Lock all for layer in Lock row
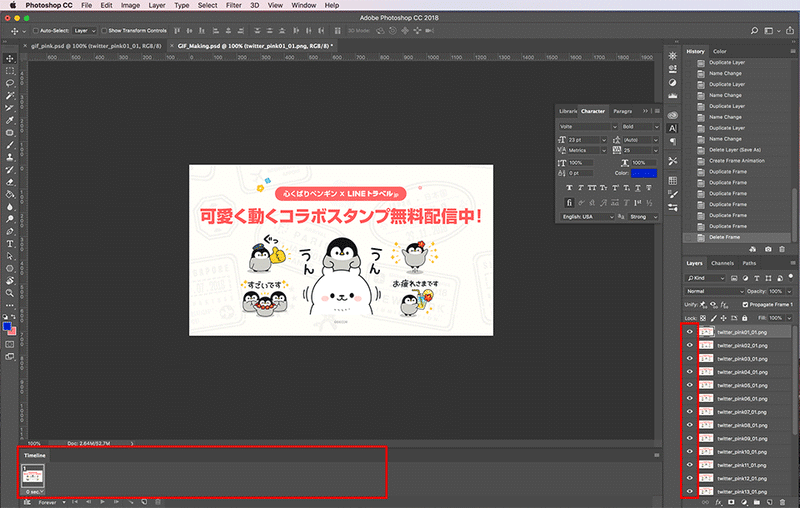The height and width of the screenshot is (508, 800). 744,318
